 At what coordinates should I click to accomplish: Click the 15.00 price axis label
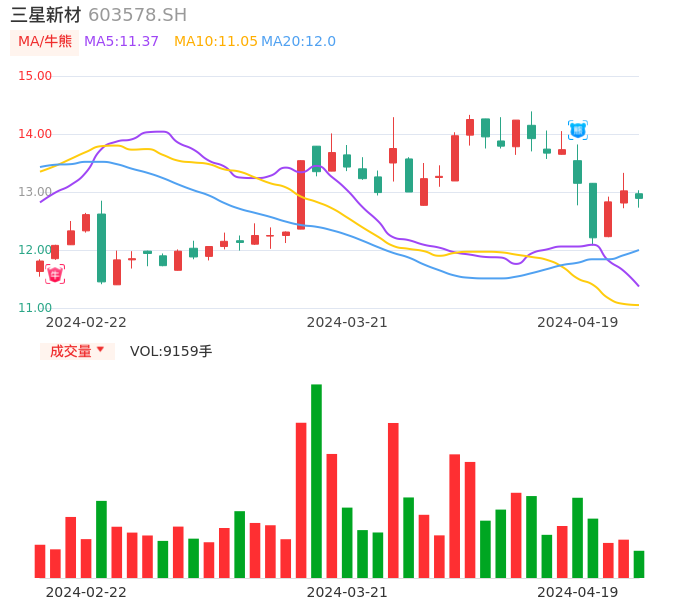pyautogui.click(x=35, y=76)
